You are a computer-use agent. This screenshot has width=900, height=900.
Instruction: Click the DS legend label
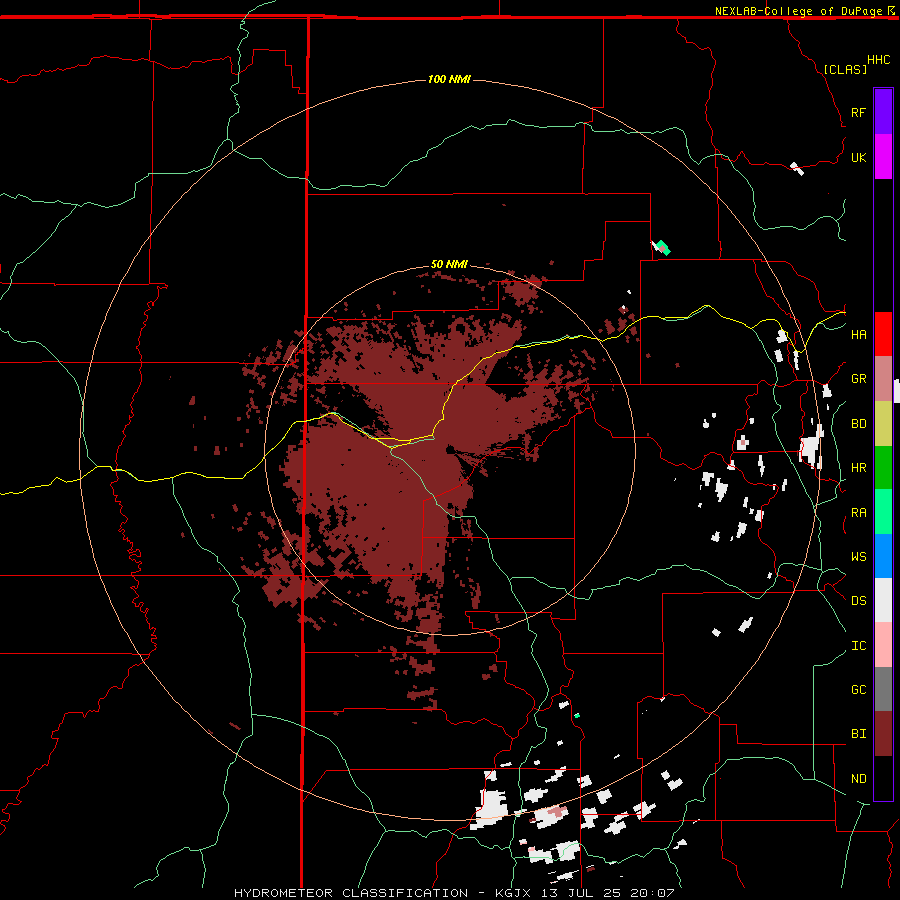click(858, 601)
